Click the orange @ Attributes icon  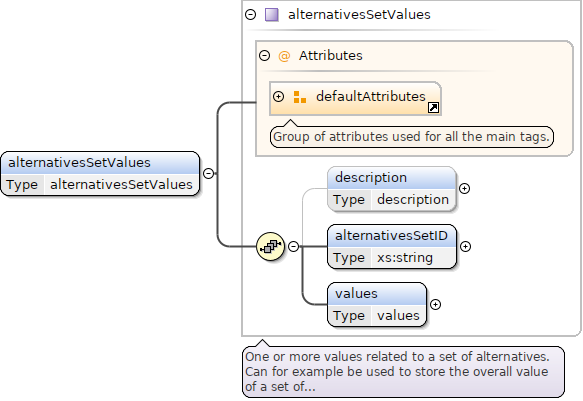point(284,56)
